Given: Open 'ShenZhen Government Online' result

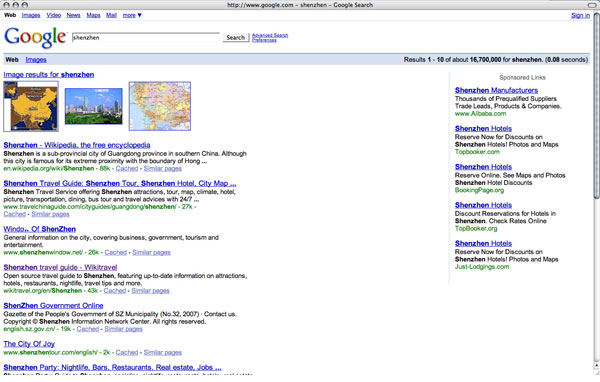Looking at the screenshot, I should point(53,305).
